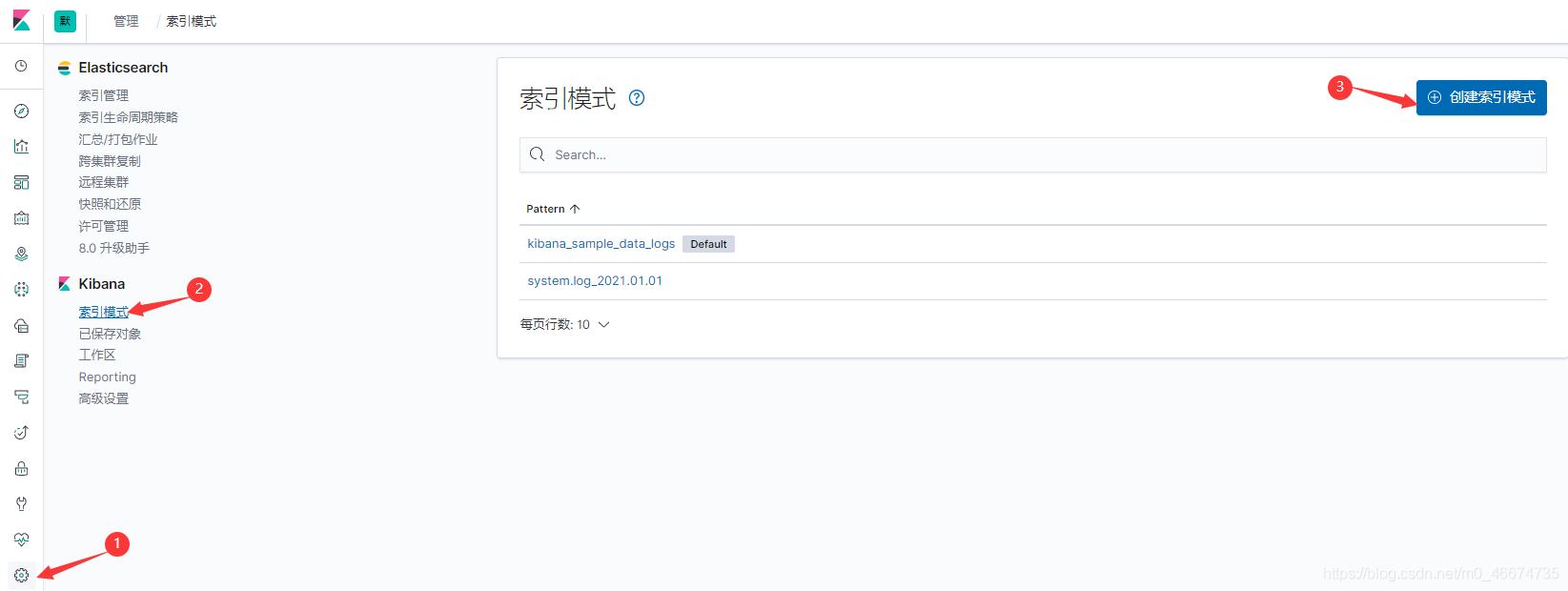Expand 每页行数: 10 dropdown
The height and width of the screenshot is (591, 1568).
tap(564, 325)
